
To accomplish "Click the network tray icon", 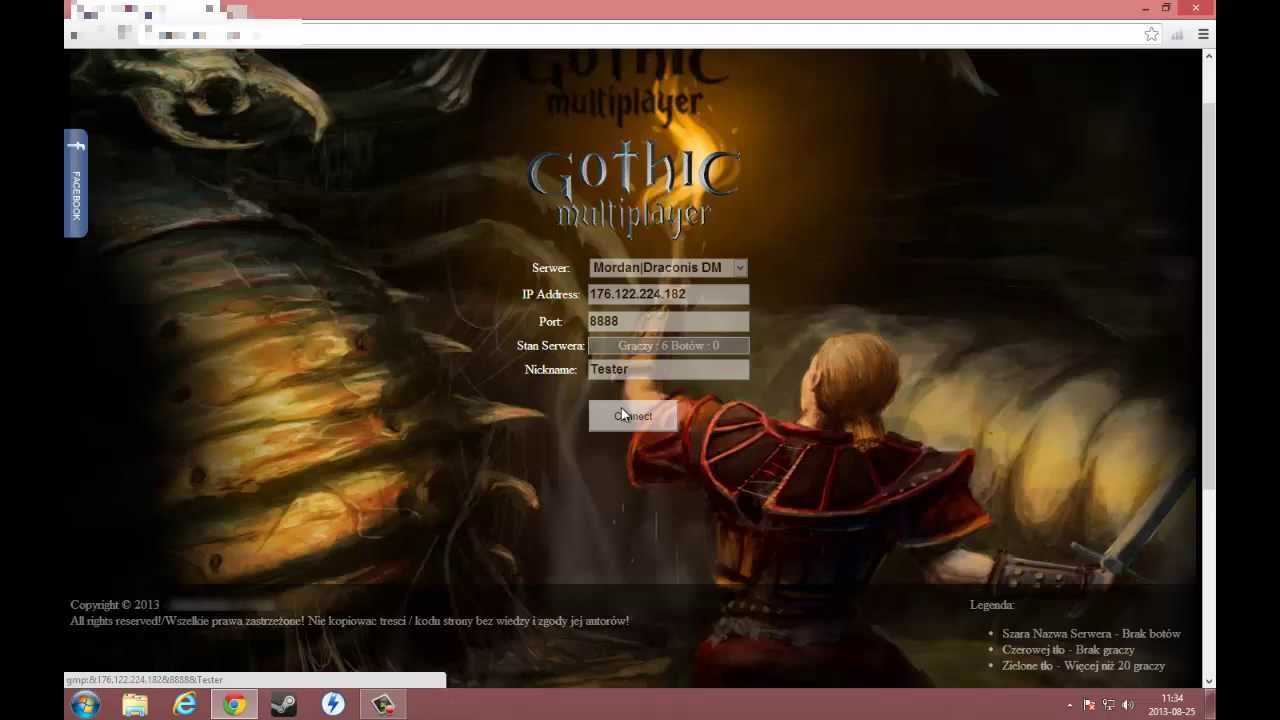I will [1108, 705].
